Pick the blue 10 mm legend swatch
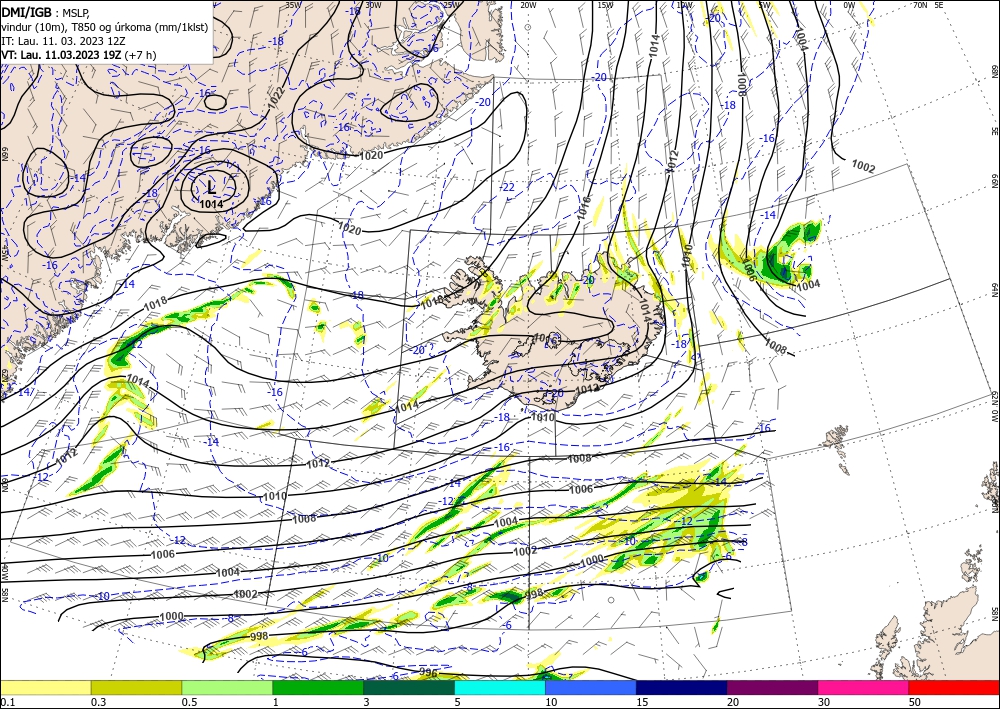Viewport: 1000px width, 709px height. (591, 687)
